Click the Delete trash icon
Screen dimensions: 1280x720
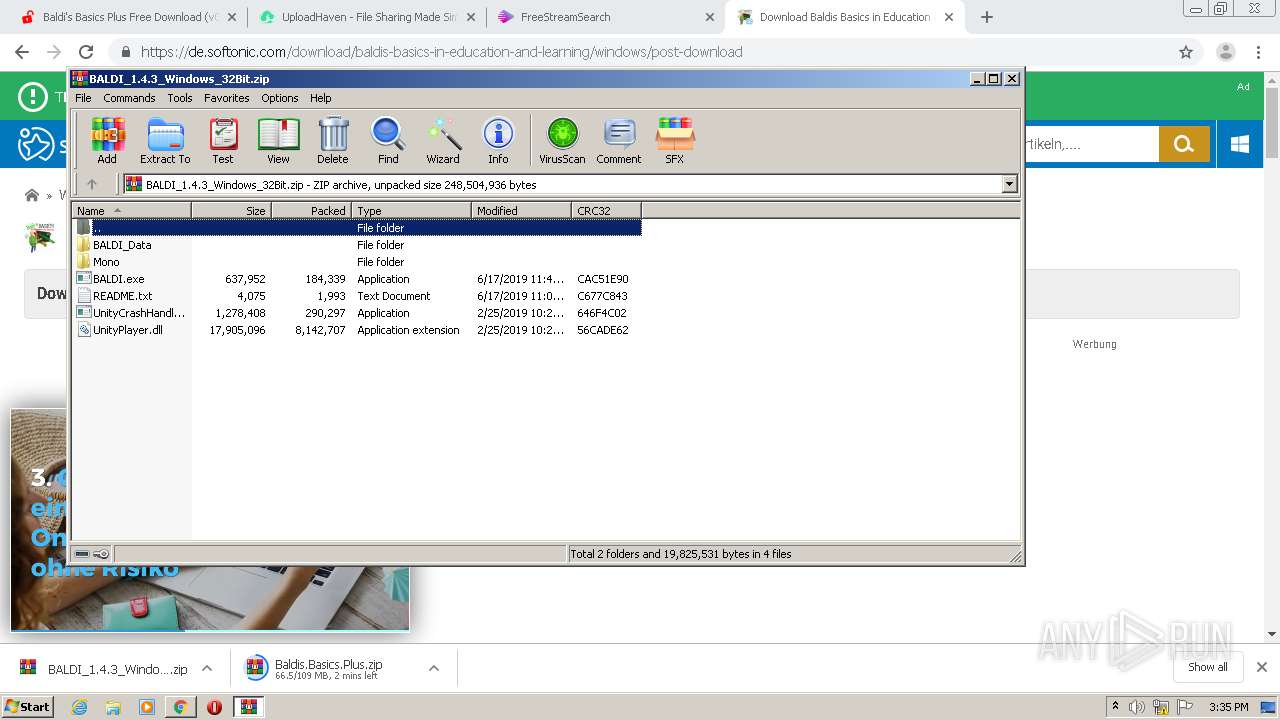point(333,141)
